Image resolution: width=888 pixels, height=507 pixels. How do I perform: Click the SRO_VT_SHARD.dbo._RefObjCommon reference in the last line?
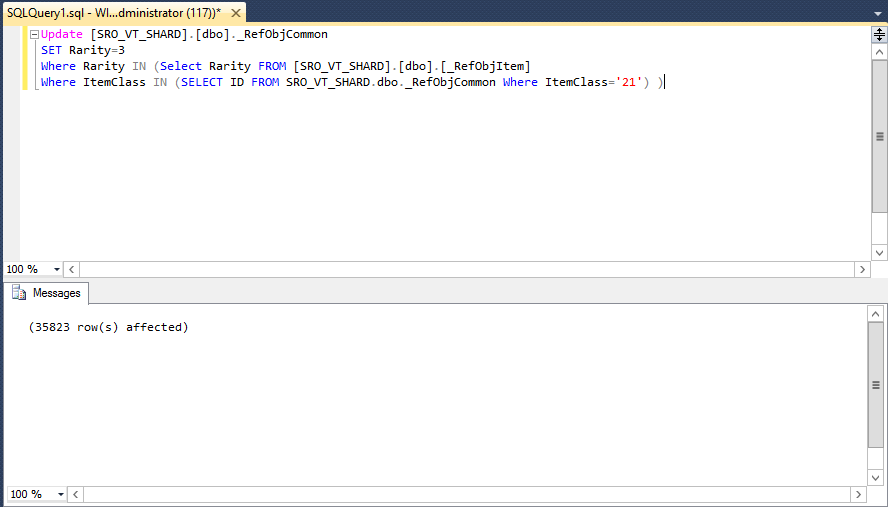(x=391, y=82)
